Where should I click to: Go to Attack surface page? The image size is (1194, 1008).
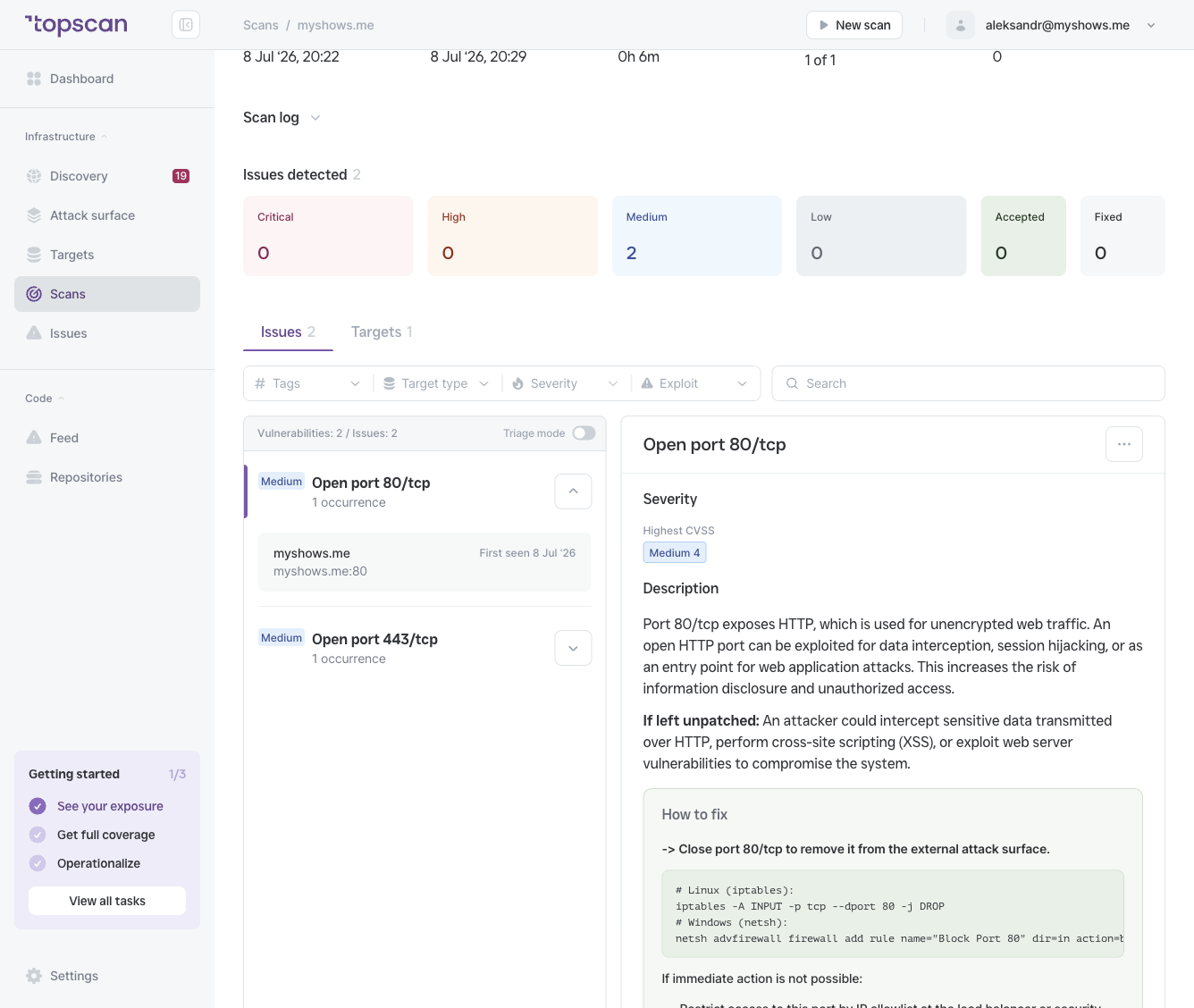[x=107, y=215]
